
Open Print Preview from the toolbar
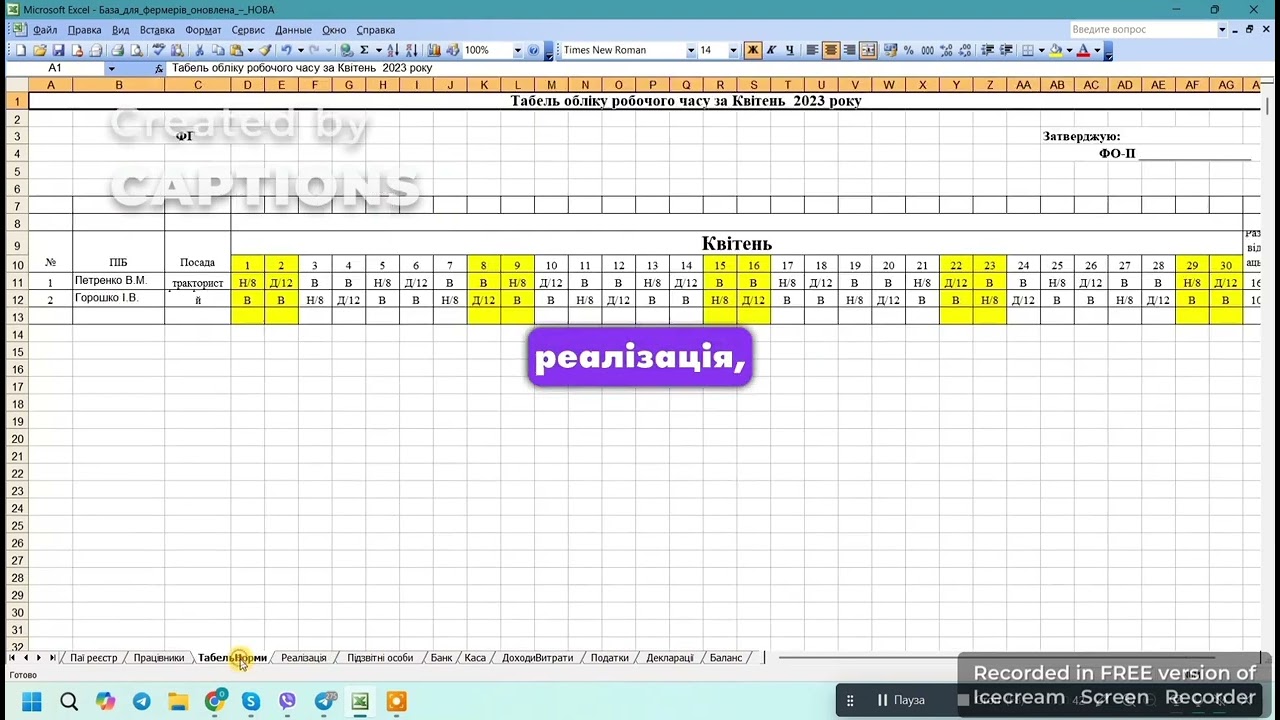point(135,50)
